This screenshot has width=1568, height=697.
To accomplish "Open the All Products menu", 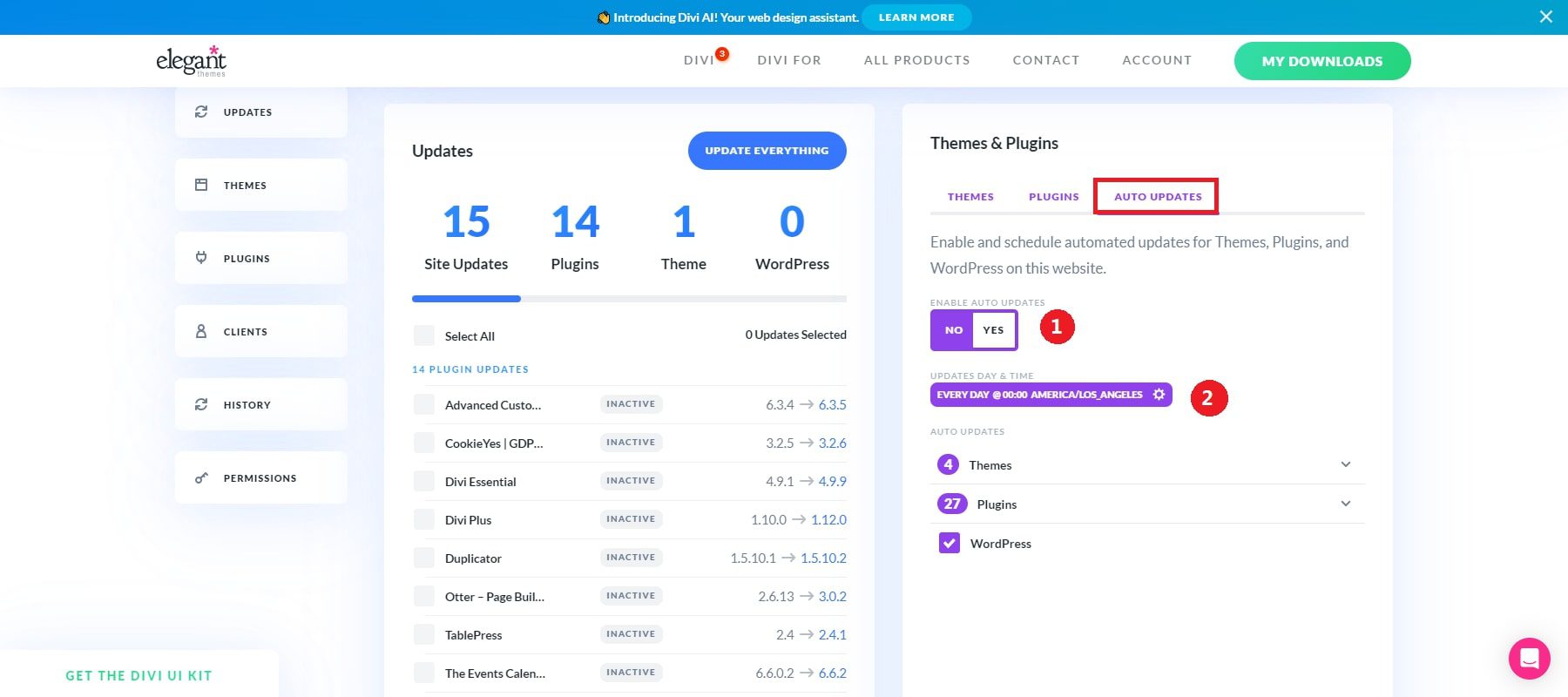I will (x=917, y=60).
